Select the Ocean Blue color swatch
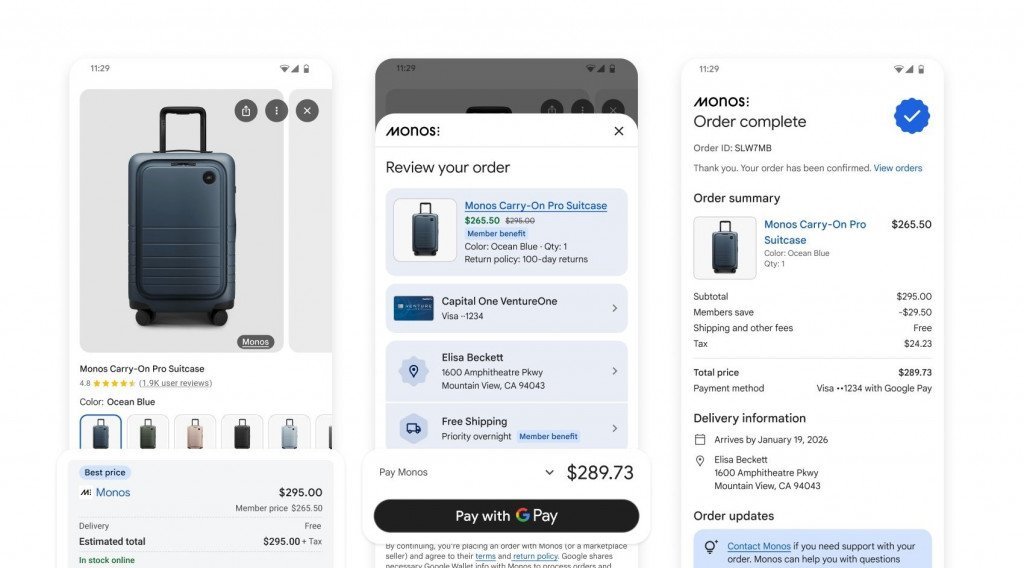1024x568 pixels. 101,432
